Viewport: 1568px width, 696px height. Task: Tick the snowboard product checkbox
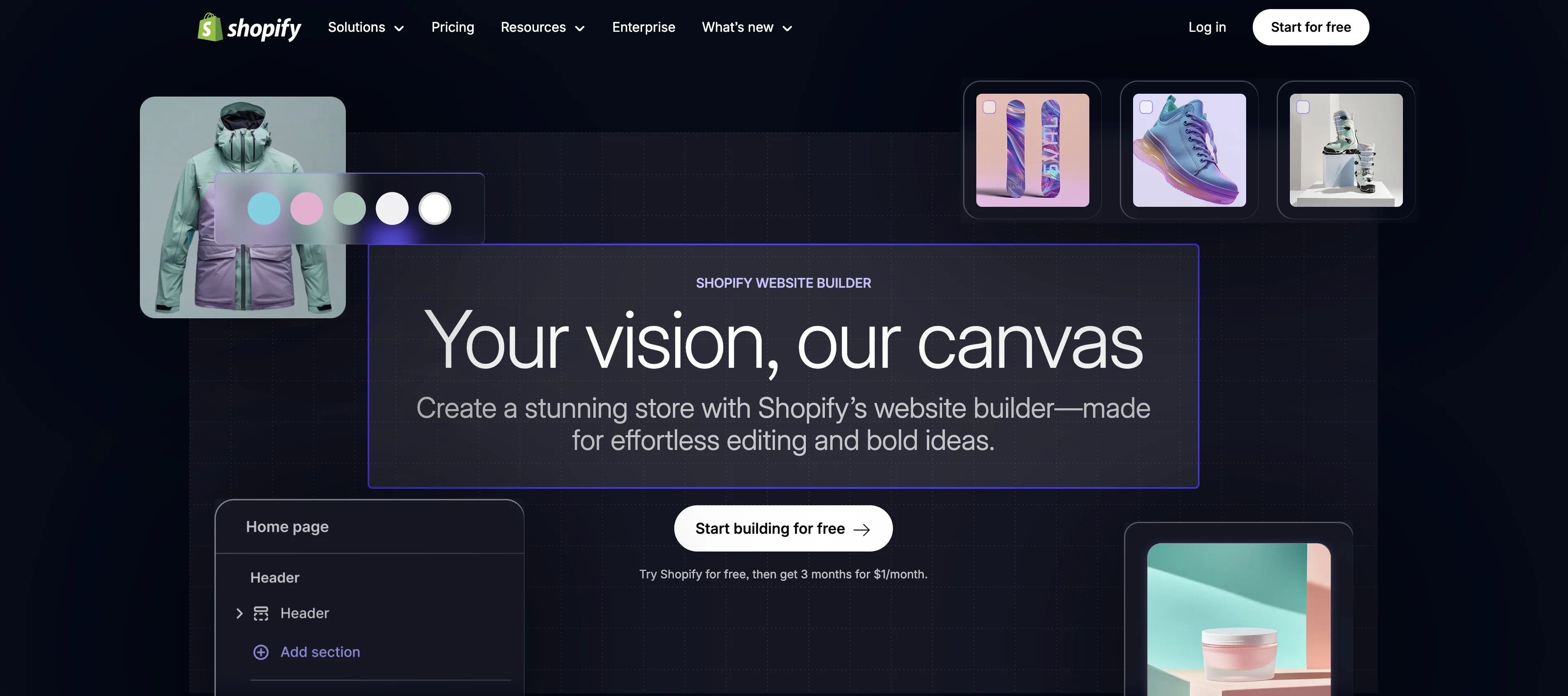(x=990, y=107)
